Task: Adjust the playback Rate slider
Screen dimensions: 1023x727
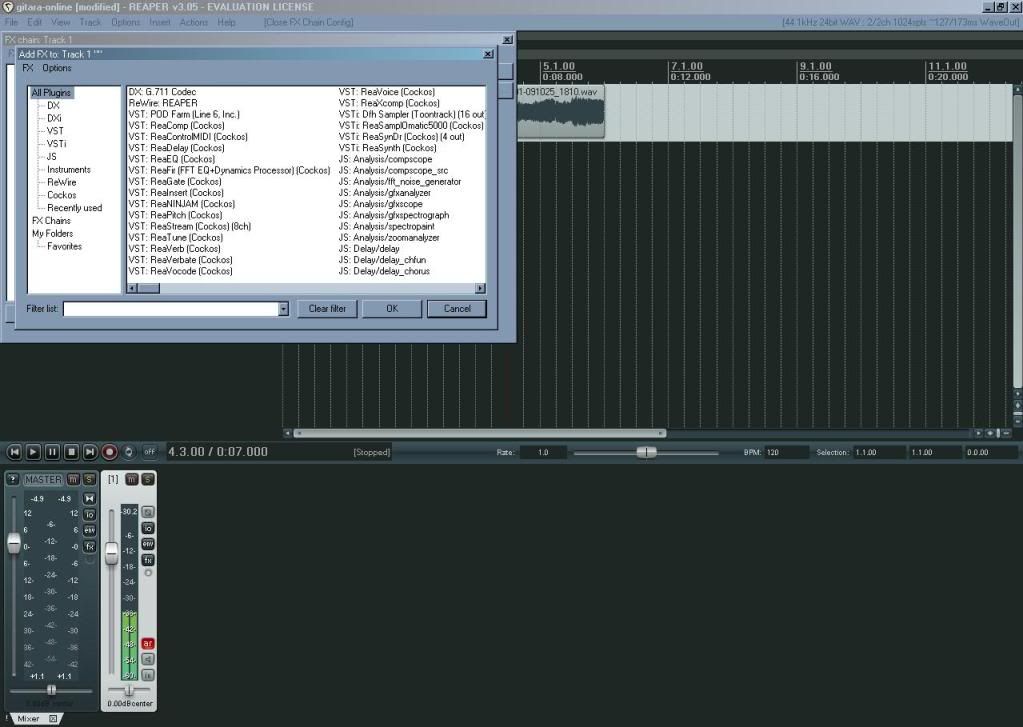Action: pos(646,452)
